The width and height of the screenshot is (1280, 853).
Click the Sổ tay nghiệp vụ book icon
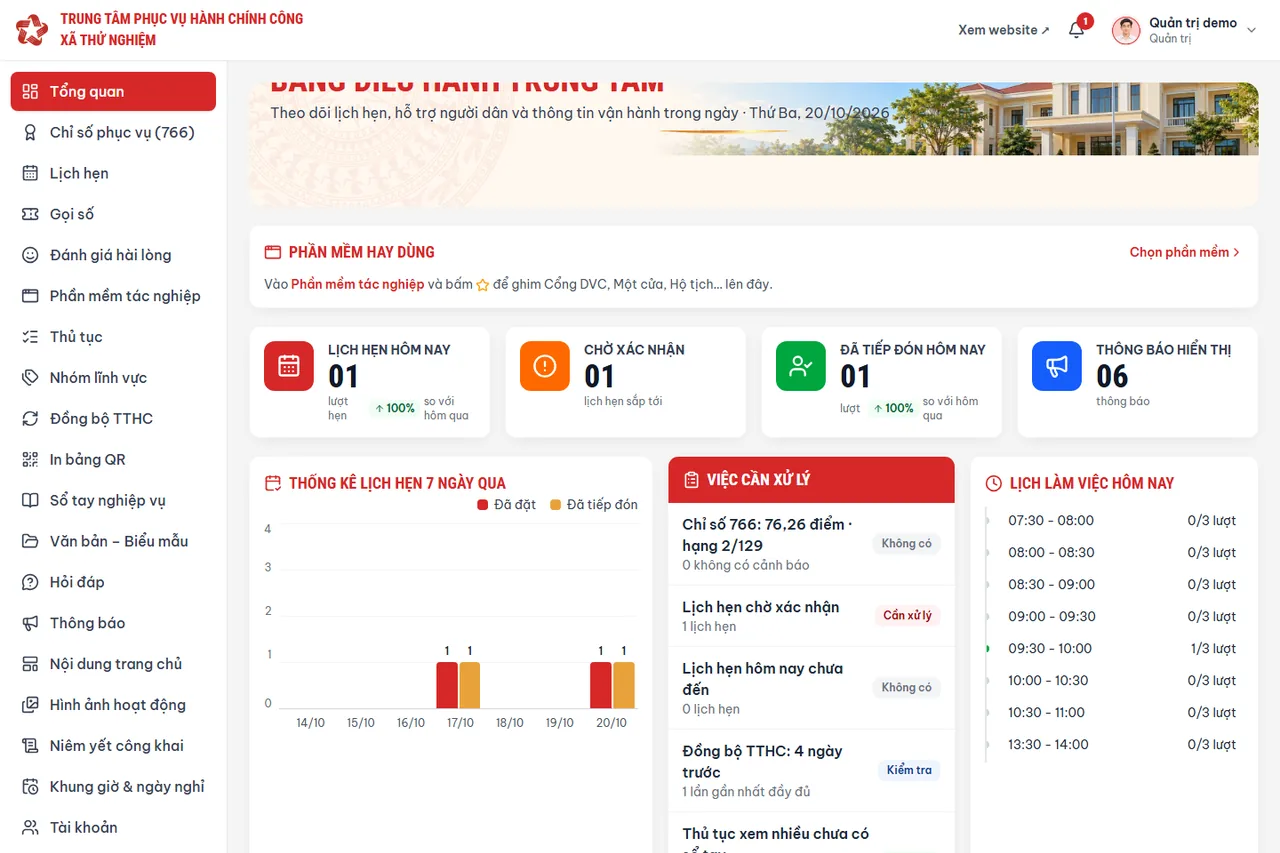[30, 501]
